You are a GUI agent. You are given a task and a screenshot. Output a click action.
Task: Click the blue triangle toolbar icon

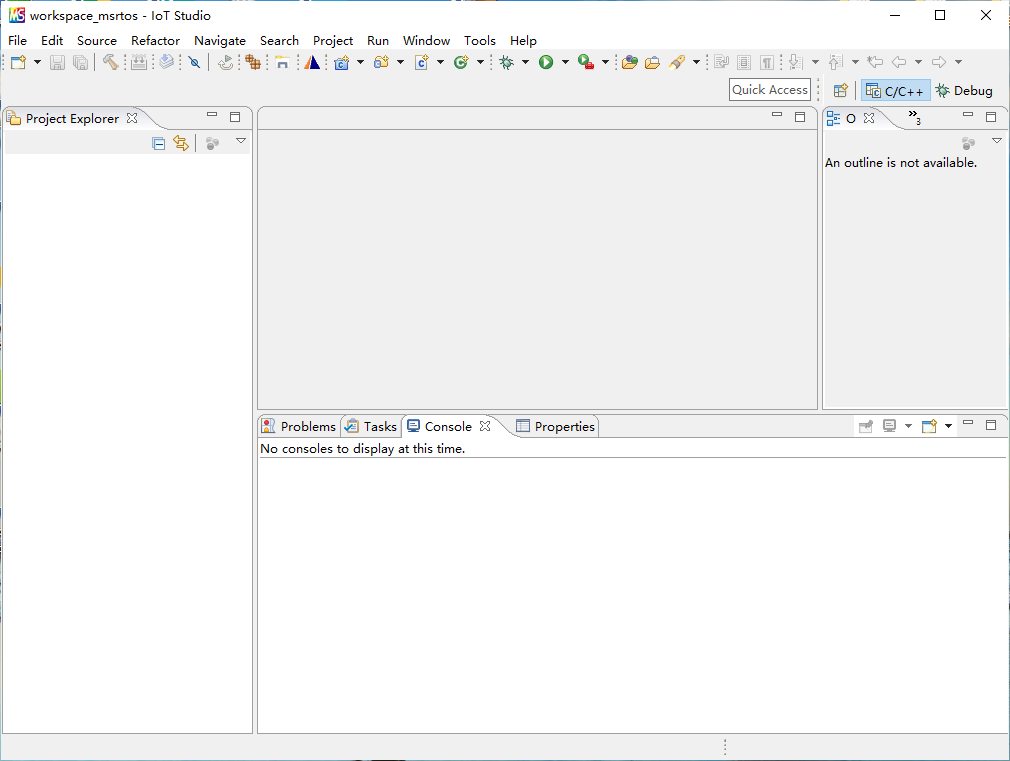point(313,62)
